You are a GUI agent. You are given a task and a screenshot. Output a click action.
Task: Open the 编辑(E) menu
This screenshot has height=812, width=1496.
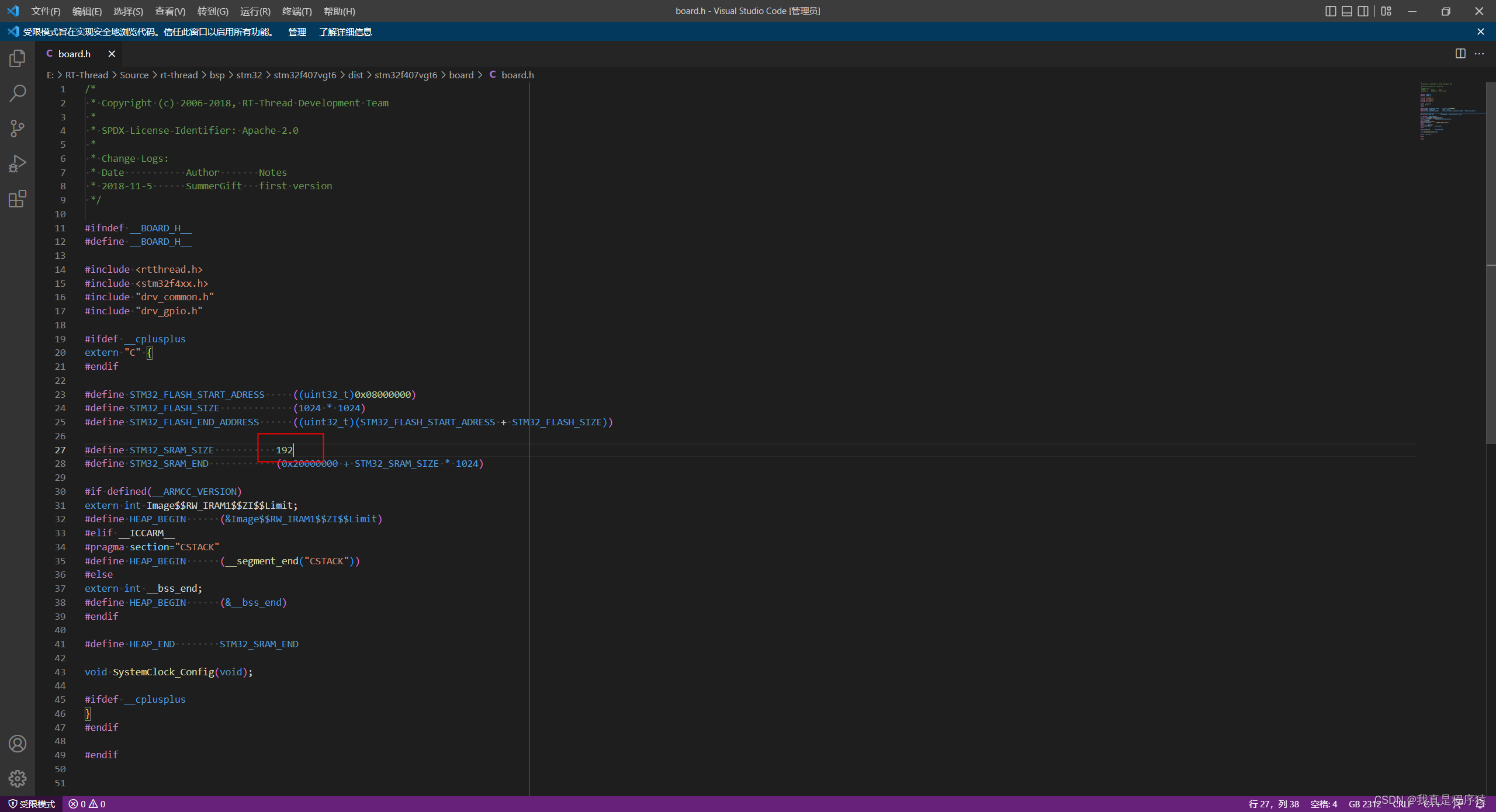pyautogui.click(x=87, y=11)
